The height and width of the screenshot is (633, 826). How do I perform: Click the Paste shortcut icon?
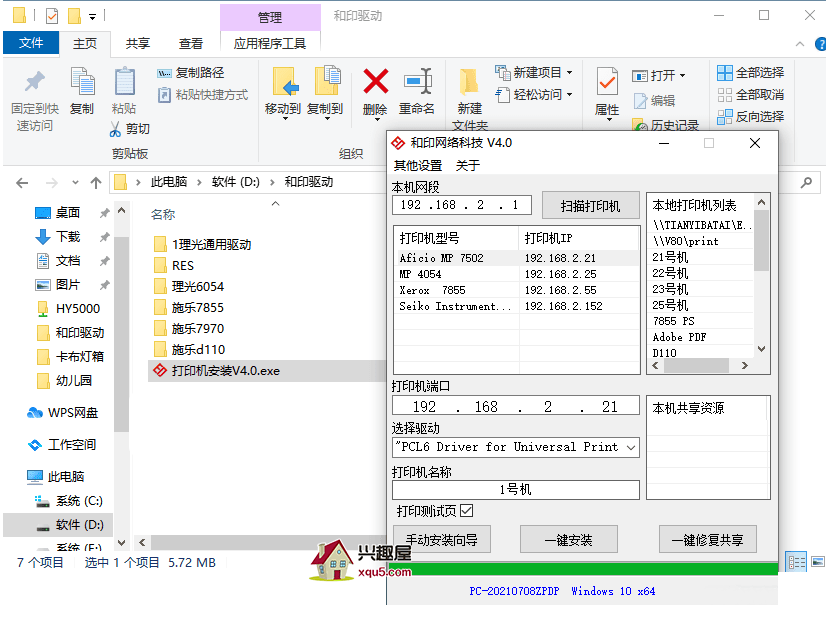coord(164,95)
